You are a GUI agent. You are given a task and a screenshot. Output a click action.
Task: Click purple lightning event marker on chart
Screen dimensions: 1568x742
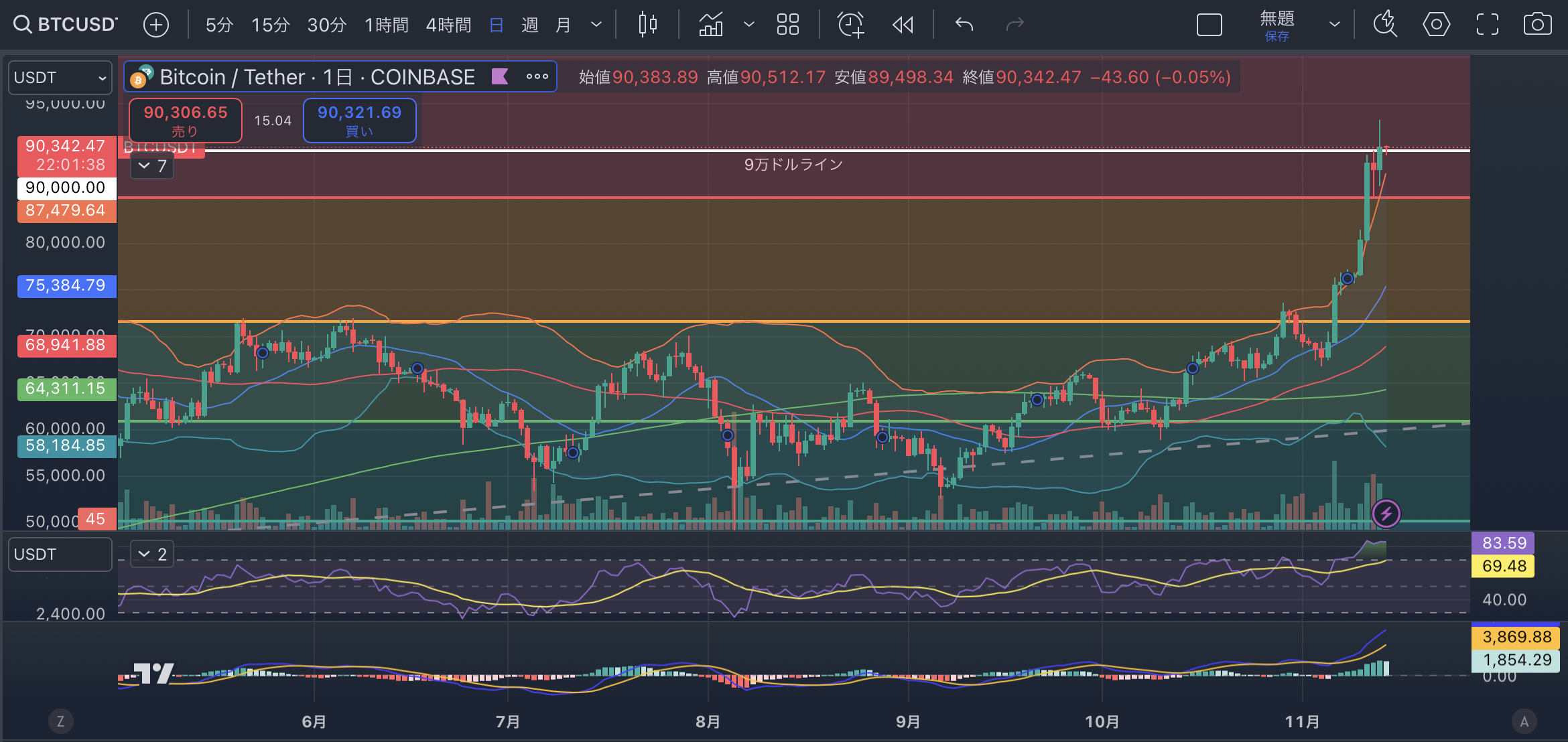[1386, 514]
